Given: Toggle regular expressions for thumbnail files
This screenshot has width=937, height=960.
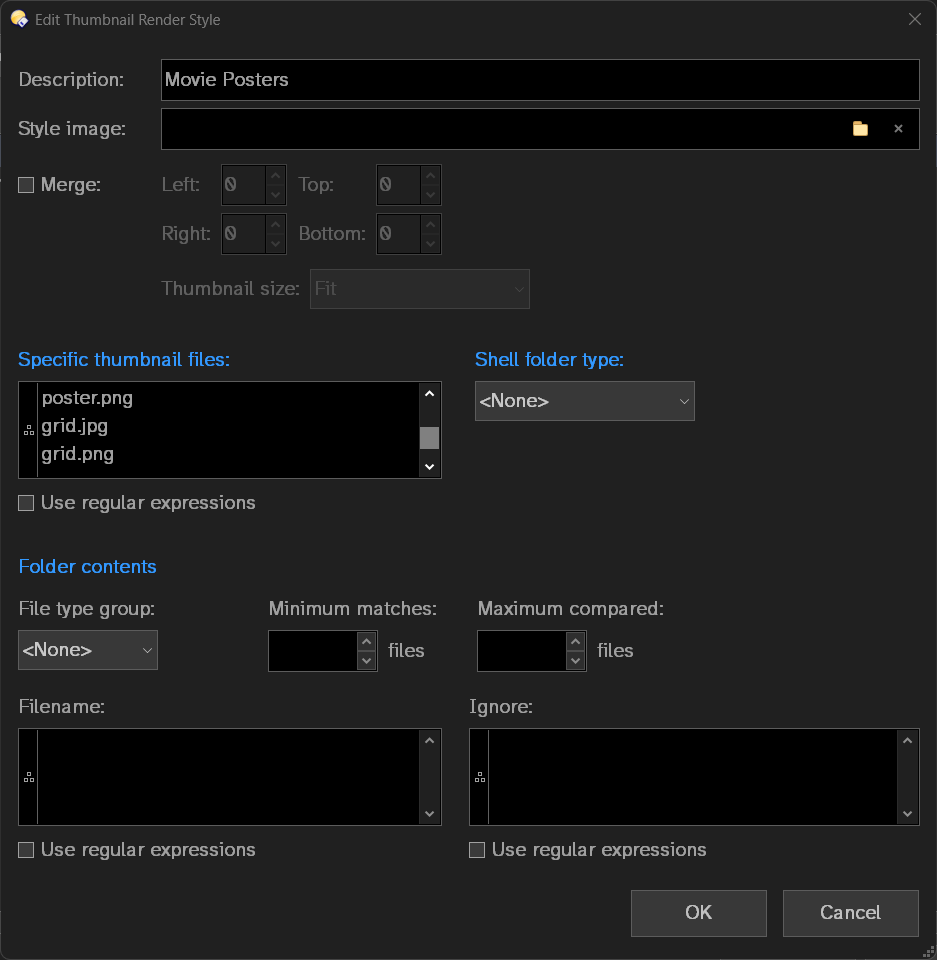Looking at the screenshot, I should [26, 503].
